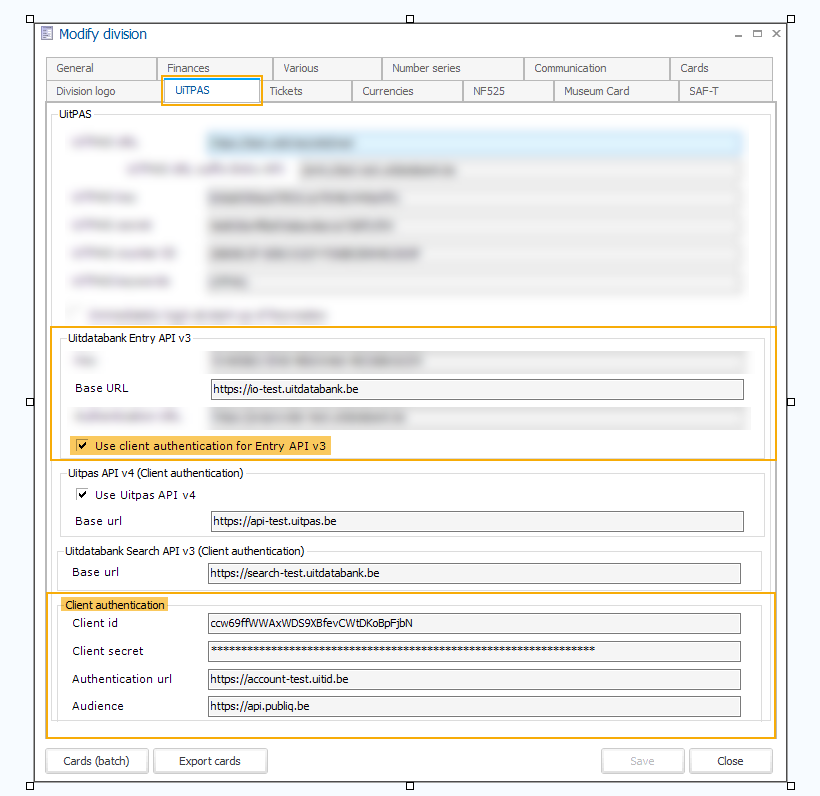The image size is (820, 796).
Task: Maximize the Modify division window
Action: (x=757, y=33)
